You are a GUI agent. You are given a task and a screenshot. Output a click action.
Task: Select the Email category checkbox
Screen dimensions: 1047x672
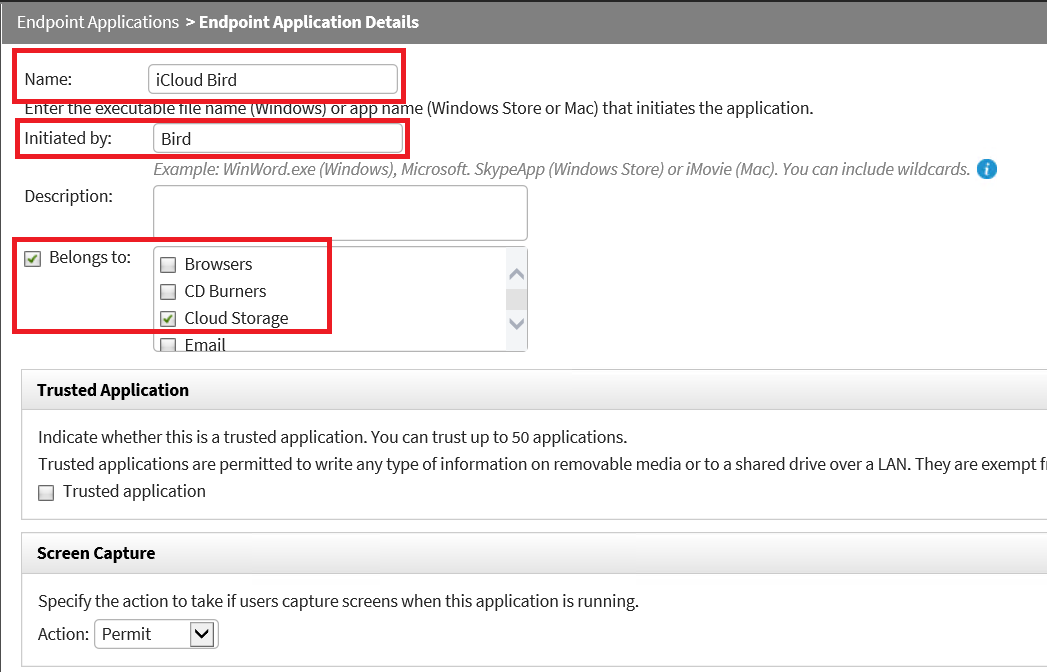click(x=168, y=344)
